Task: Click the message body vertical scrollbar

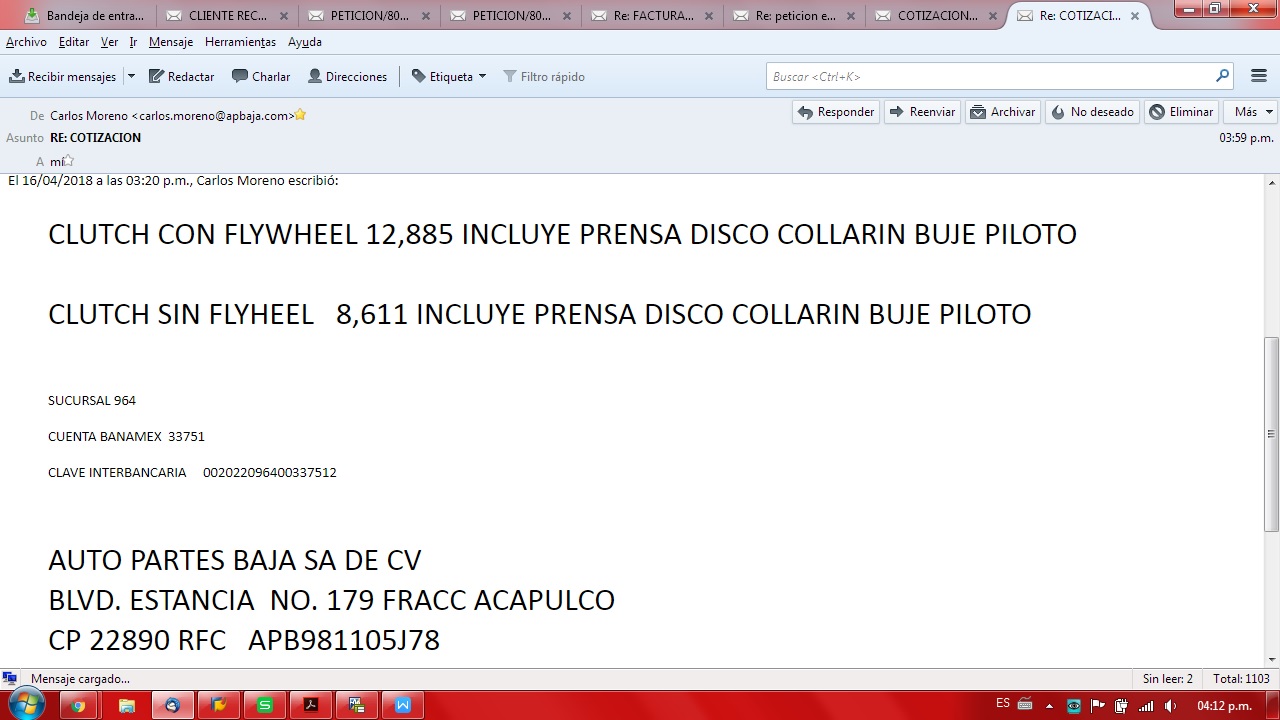Action: (1272, 433)
